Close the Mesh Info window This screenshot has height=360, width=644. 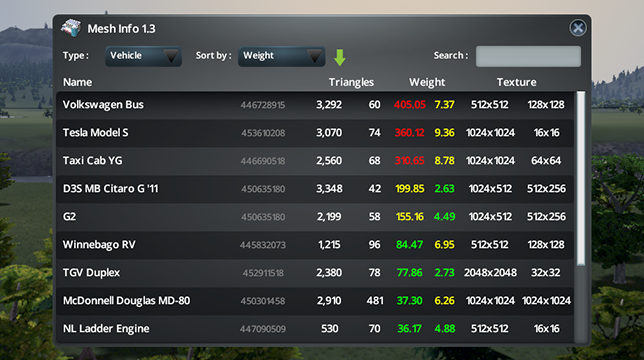coord(578,28)
